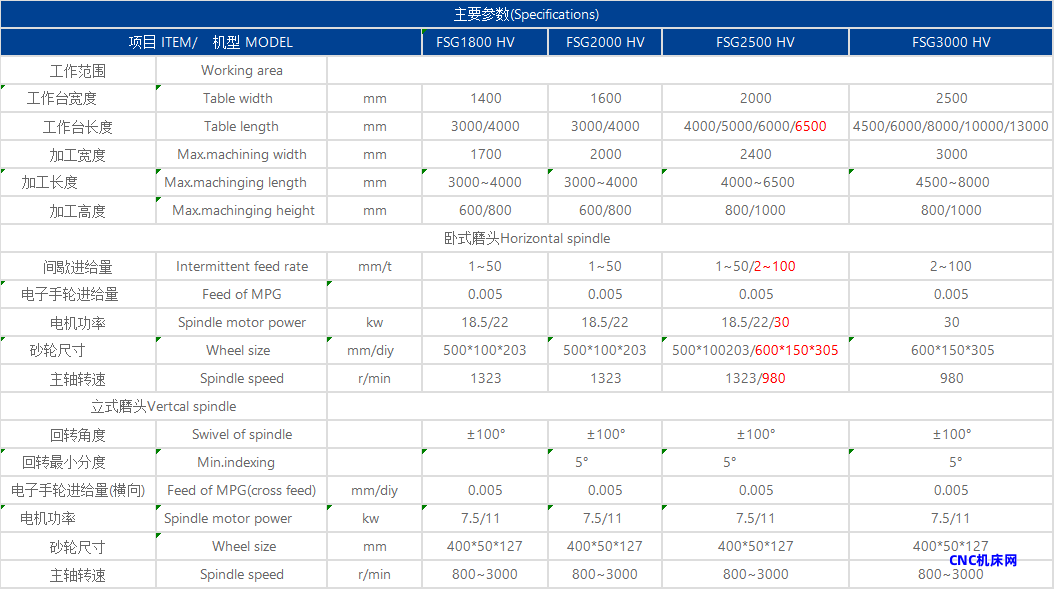Select the 18.5/22/30 motor power cell
This screenshot has width=1054, height=589.
[x=755, y=322]
